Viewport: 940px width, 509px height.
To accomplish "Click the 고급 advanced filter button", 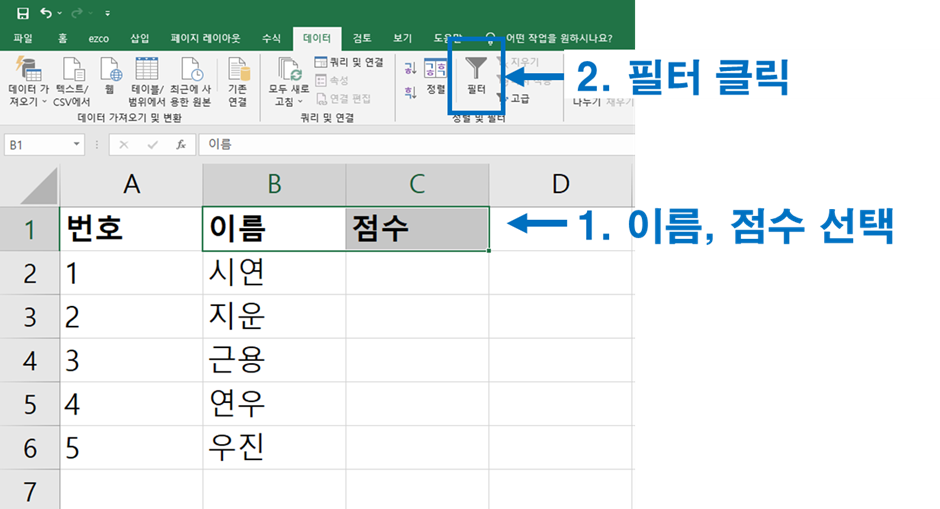I will [514, 98].
